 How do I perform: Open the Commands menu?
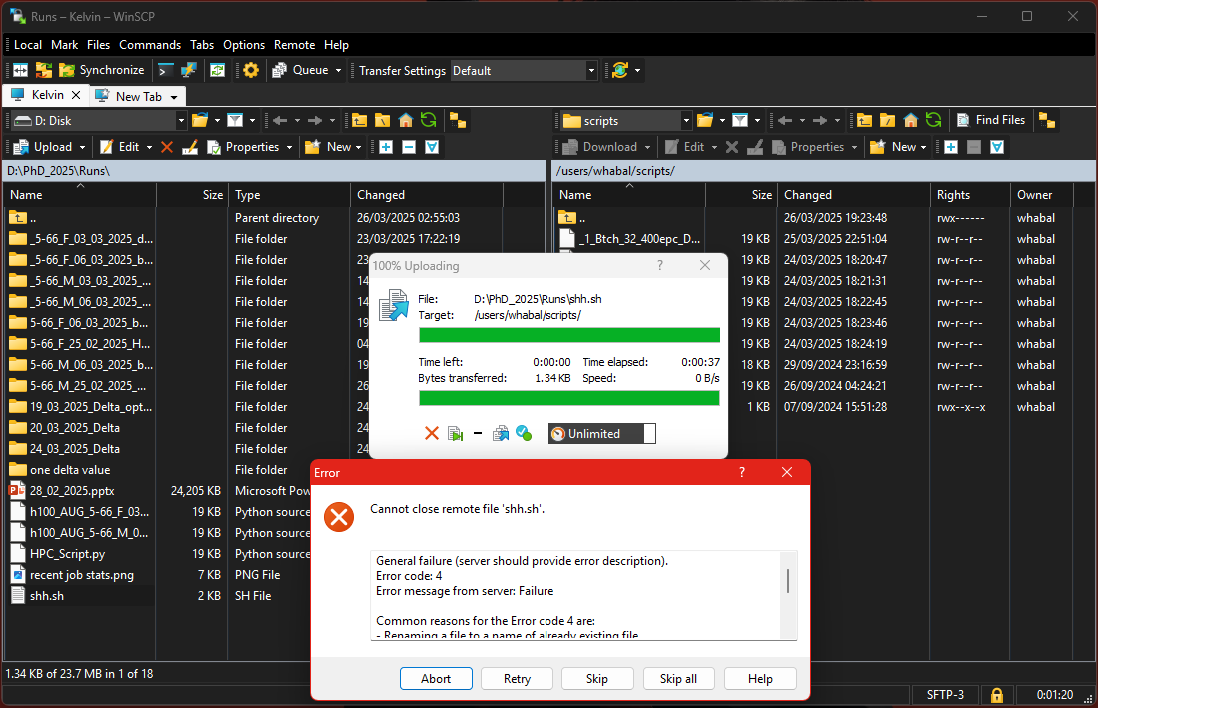150,45
